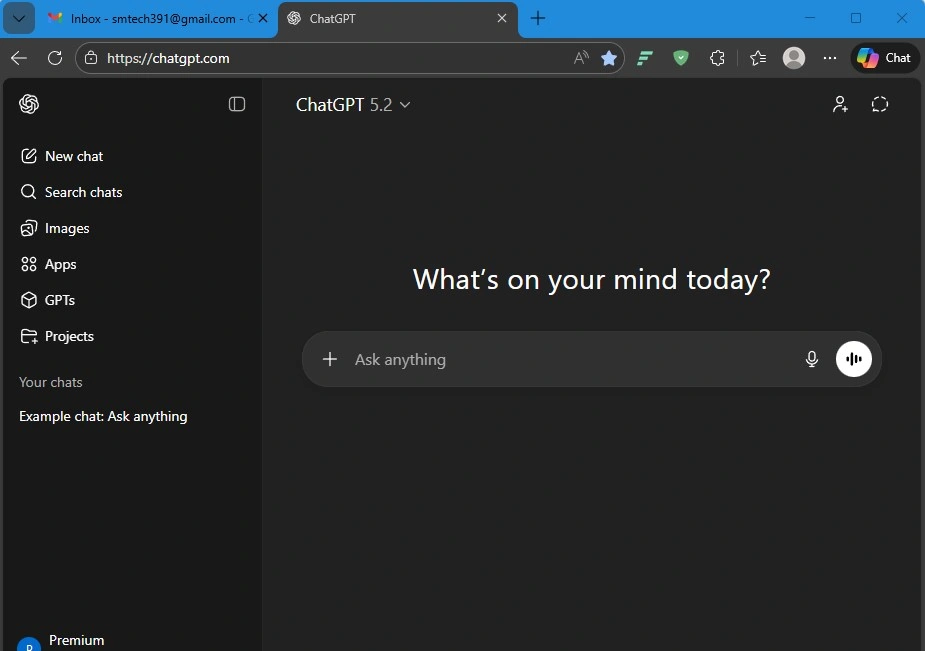Open the Example chat: Ask anything conversation
Viewport: 925px width, 651px height.
coord(103,416)
